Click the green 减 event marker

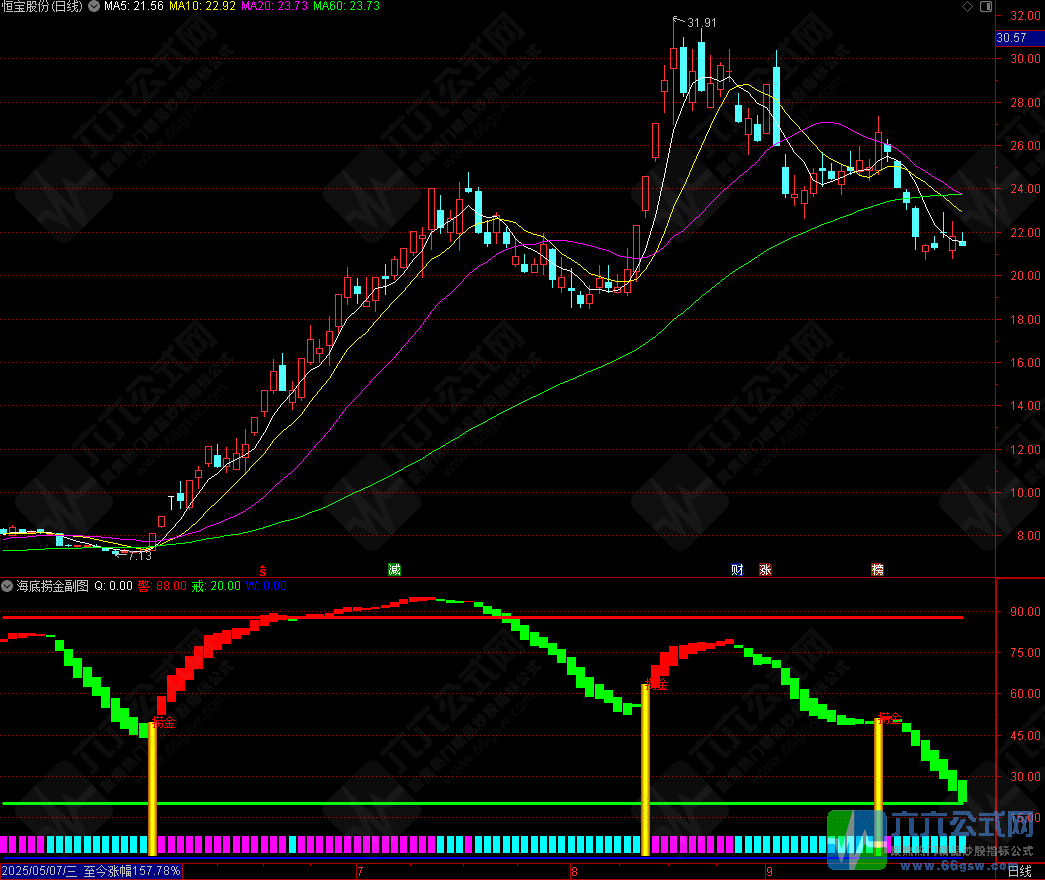[394, 570]
